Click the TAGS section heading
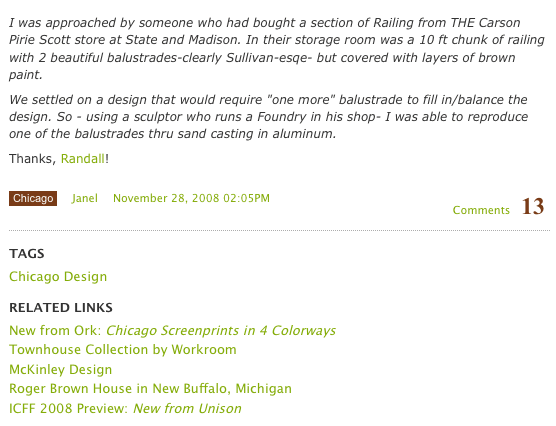 [27, 254]
